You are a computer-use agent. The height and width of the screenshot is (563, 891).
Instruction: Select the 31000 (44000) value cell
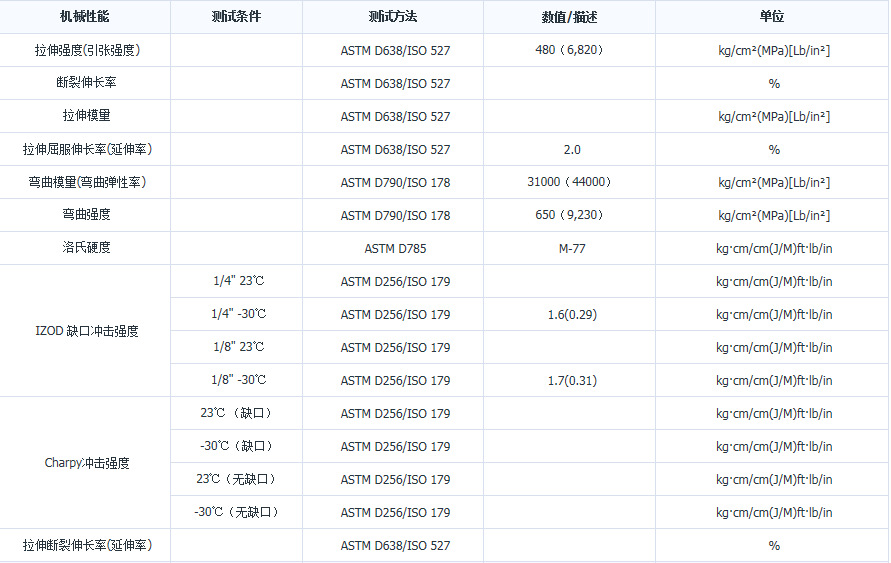click(x=569, y=182)
